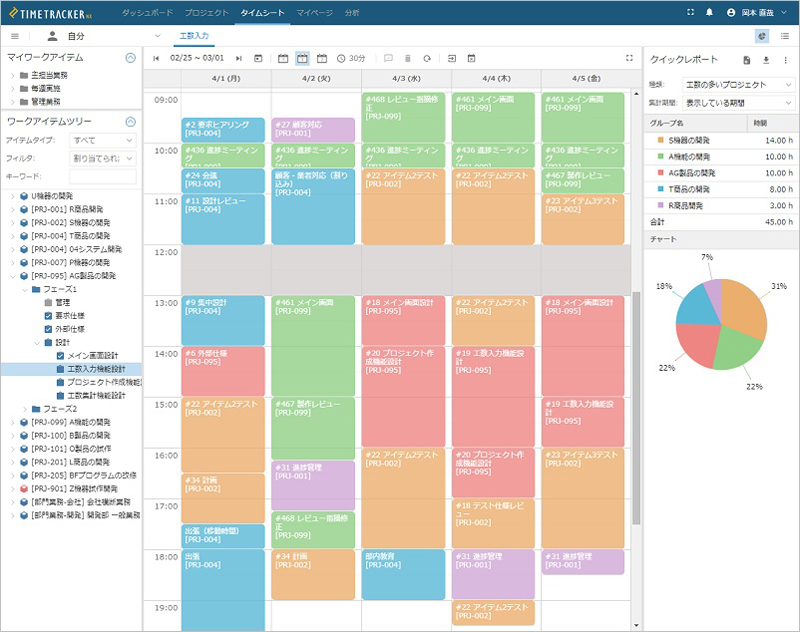This screenshot has height=632, width=800.
Task: Expand the フェーズ2 tree node
Action: pos(25,409)
